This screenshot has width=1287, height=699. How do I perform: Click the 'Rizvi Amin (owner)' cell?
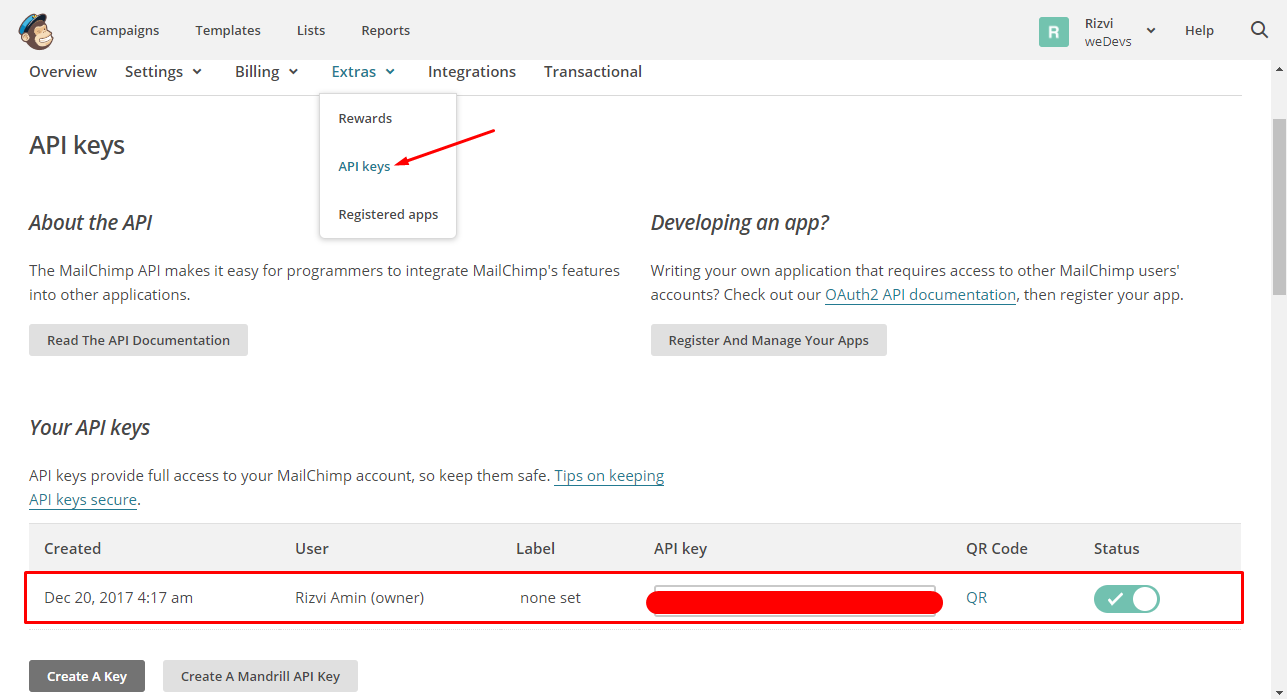pyautogui.click(x=359, y=598)
